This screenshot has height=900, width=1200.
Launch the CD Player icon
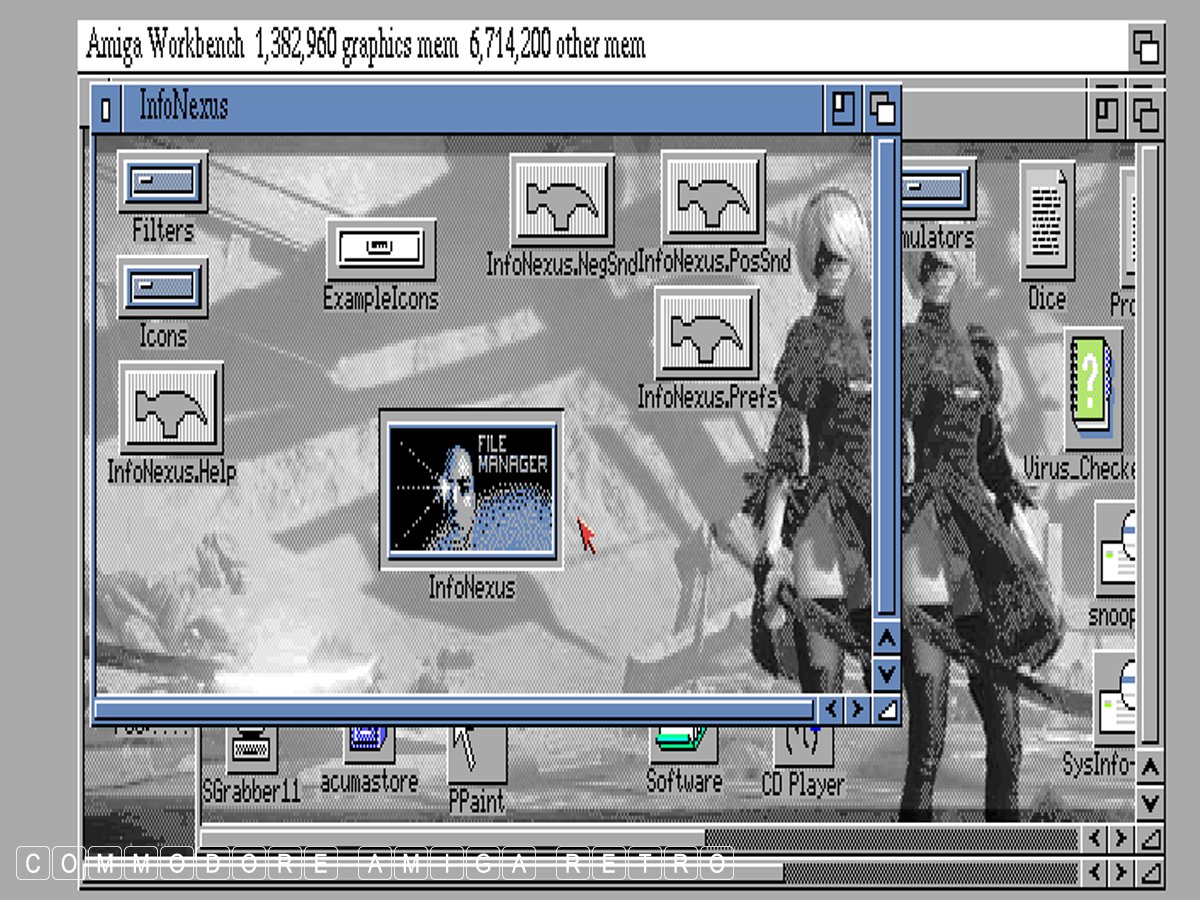tap(803, 745)
